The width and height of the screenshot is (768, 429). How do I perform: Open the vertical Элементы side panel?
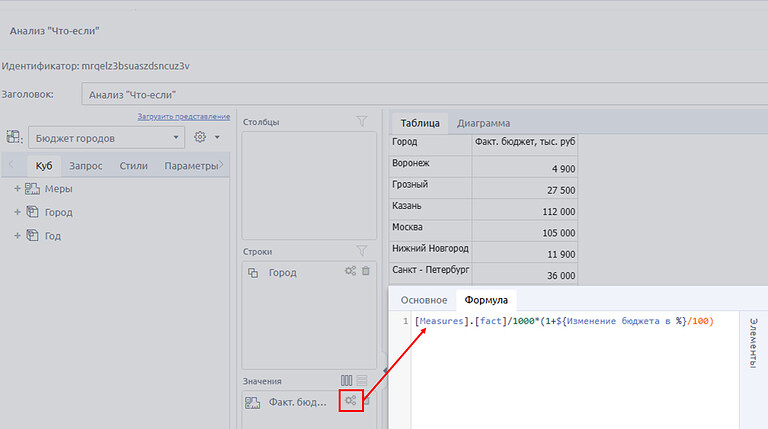coord(753,343)
